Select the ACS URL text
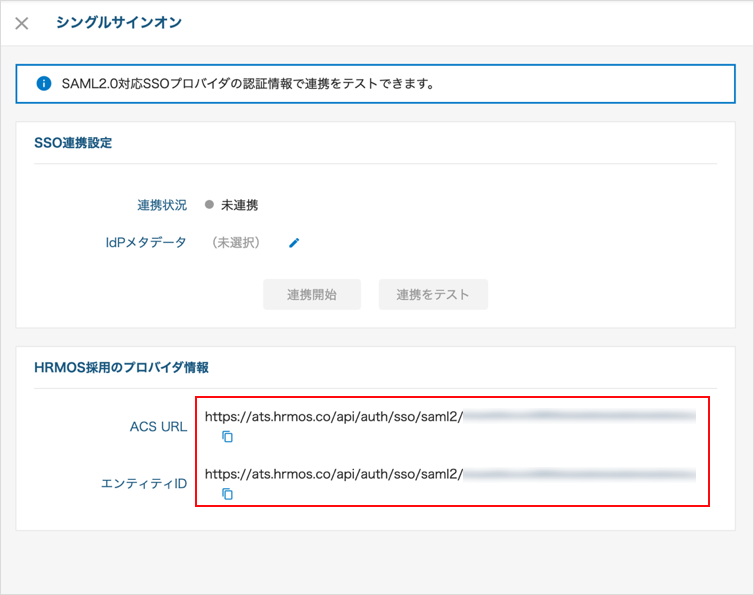This screenshot has height=595, width=754. (450, 417)
